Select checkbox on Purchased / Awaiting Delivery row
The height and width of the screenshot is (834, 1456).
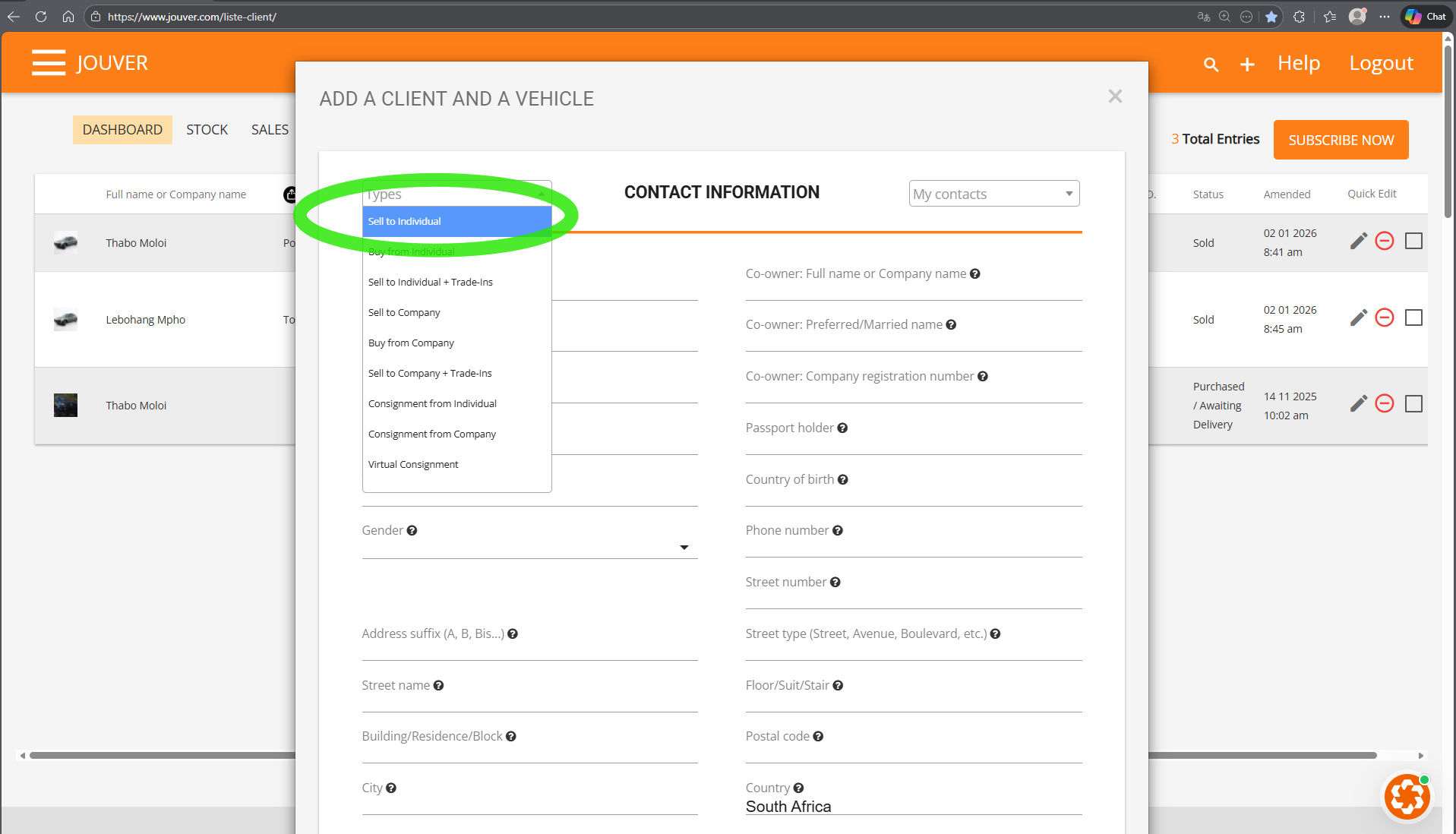1413,403
